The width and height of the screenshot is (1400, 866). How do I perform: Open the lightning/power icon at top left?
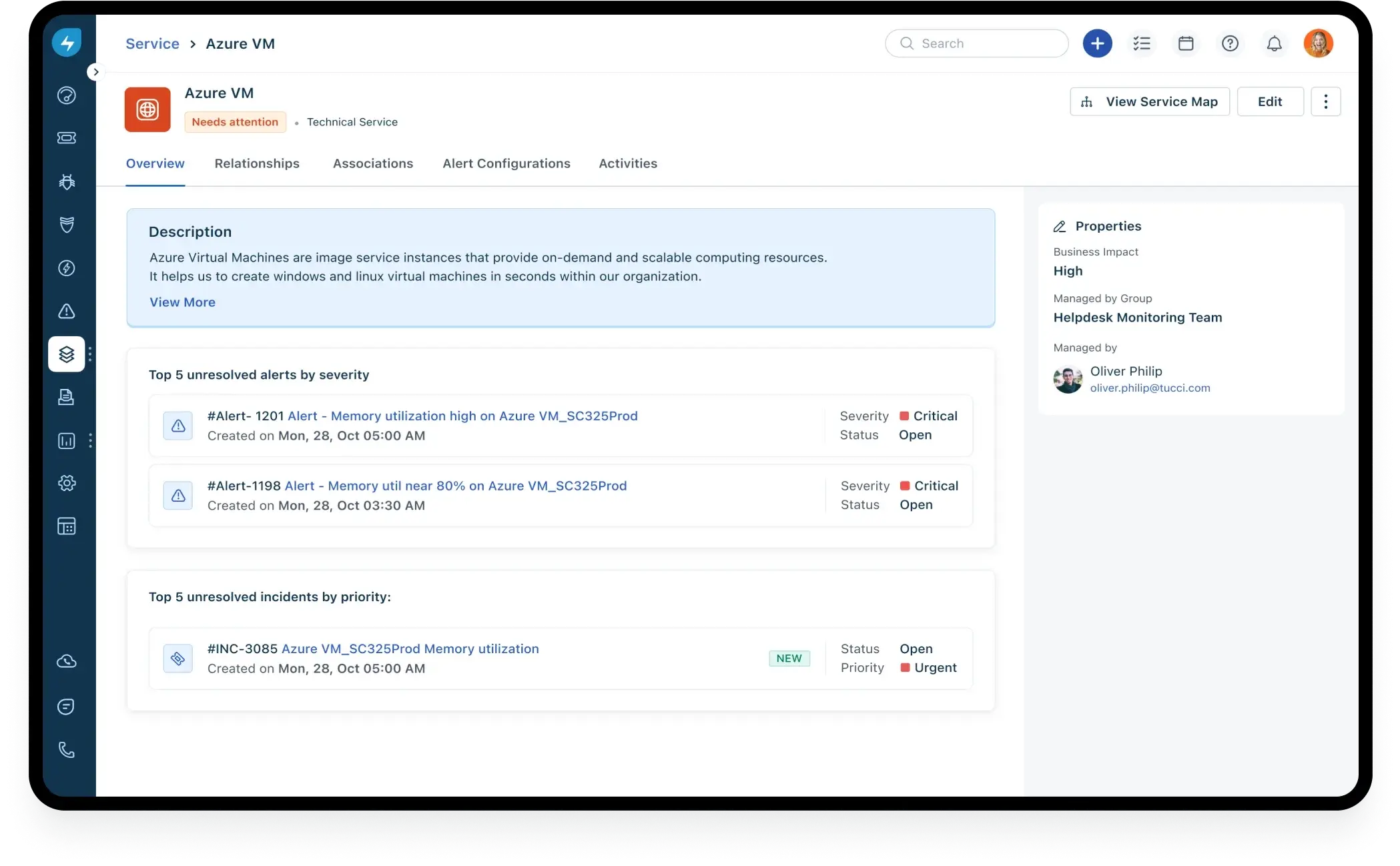[x=67, y=42]
